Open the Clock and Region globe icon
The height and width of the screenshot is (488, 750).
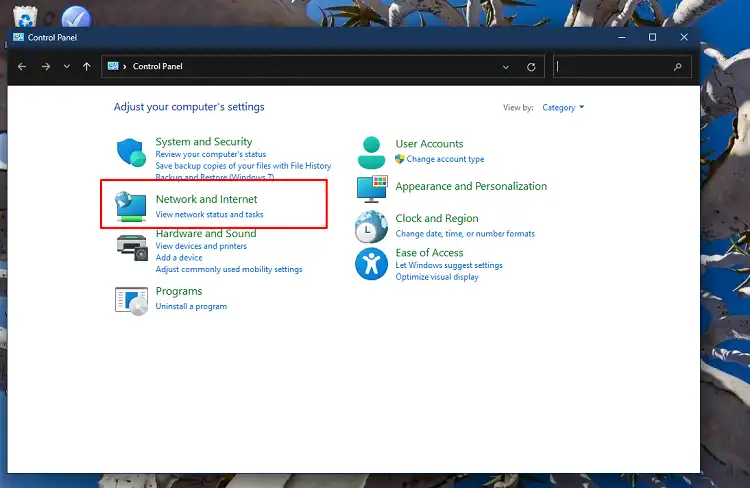pos(371,227)
